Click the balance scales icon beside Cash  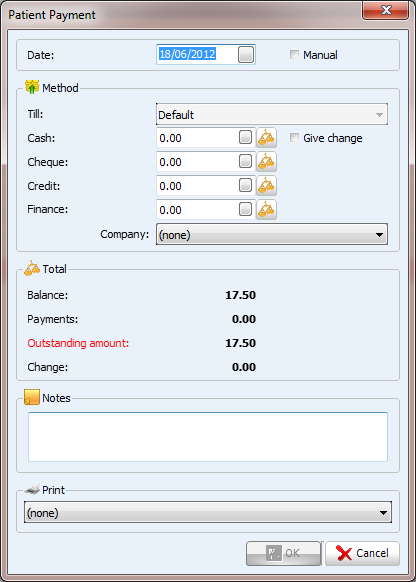(x=266, y=138)
